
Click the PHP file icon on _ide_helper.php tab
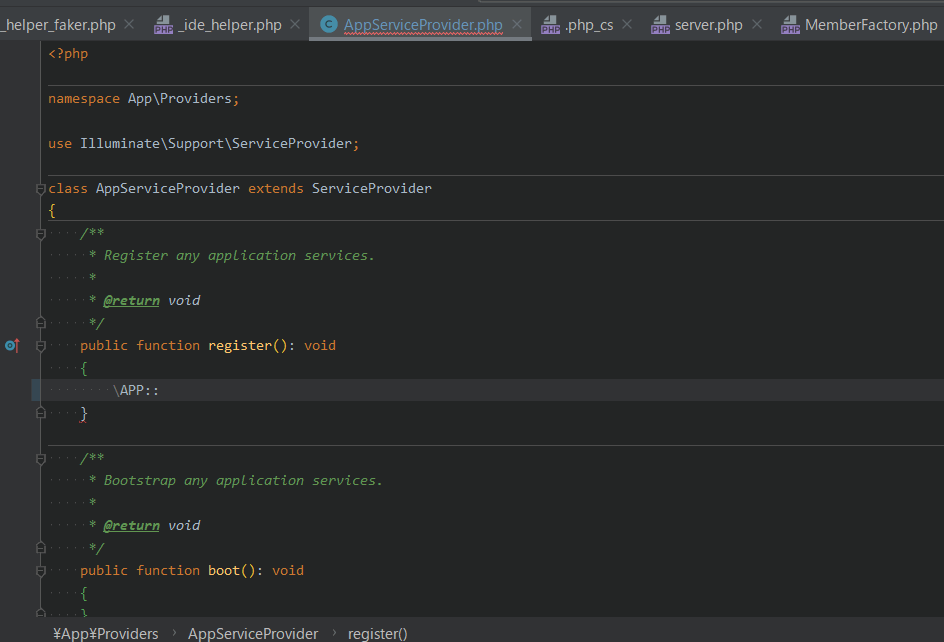coord(163,25)
